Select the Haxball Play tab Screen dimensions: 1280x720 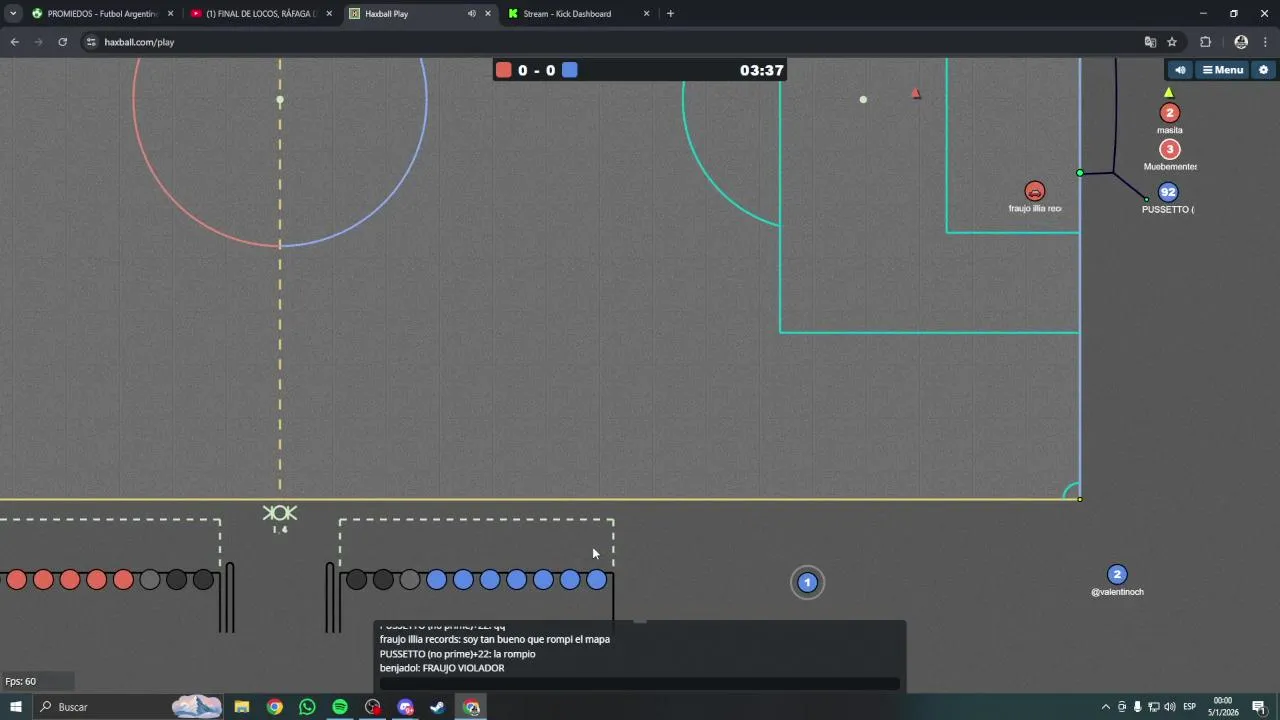click(x=420, y=14)
